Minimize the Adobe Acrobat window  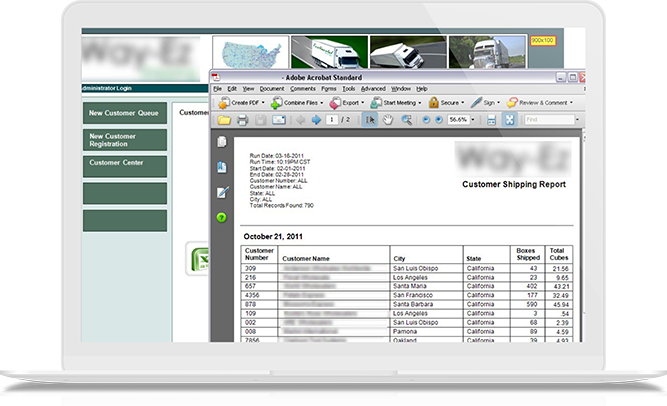(x=561, y=77)
